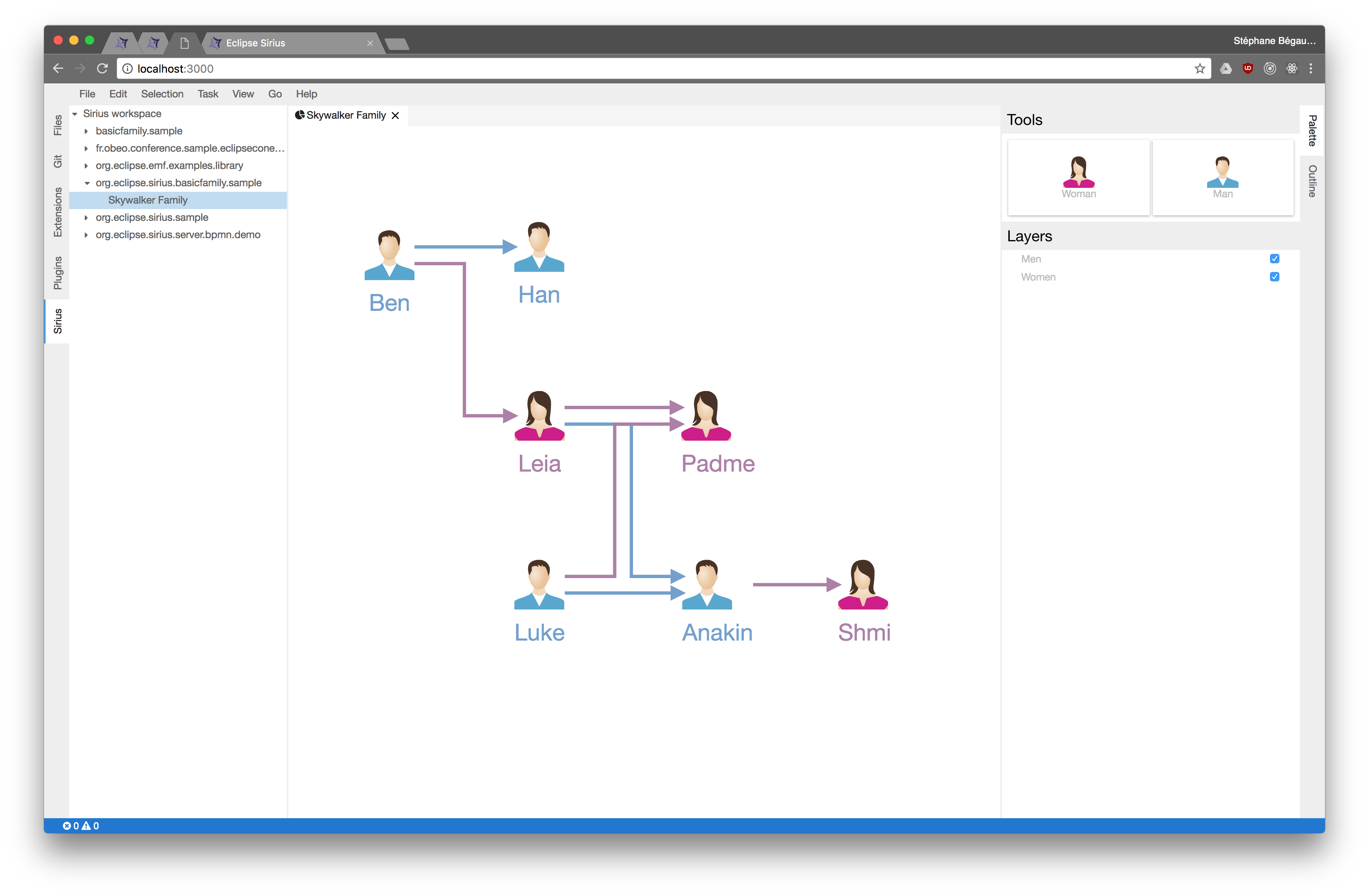Select the Luke man node
This screenshot has width=1369, height=896.
pyautogui.click(x=539, y=584)
